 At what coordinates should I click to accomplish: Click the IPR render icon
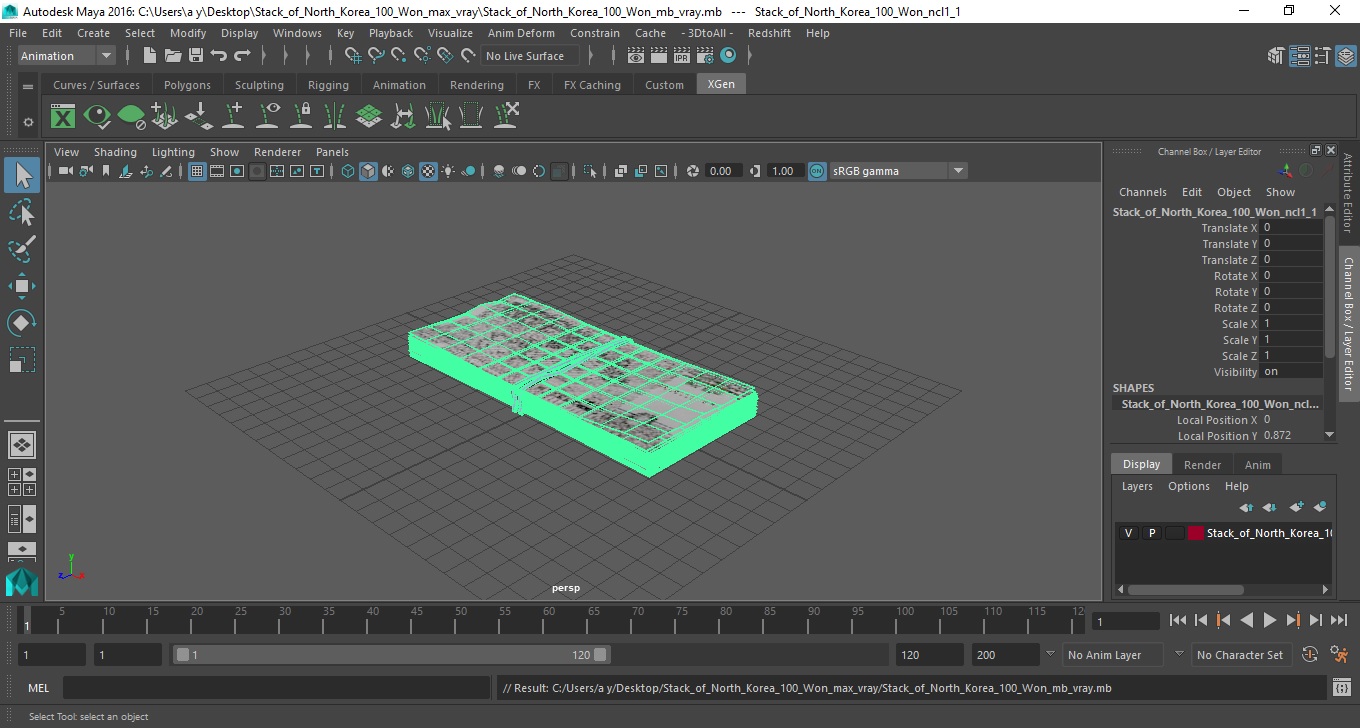coord(682,56)
